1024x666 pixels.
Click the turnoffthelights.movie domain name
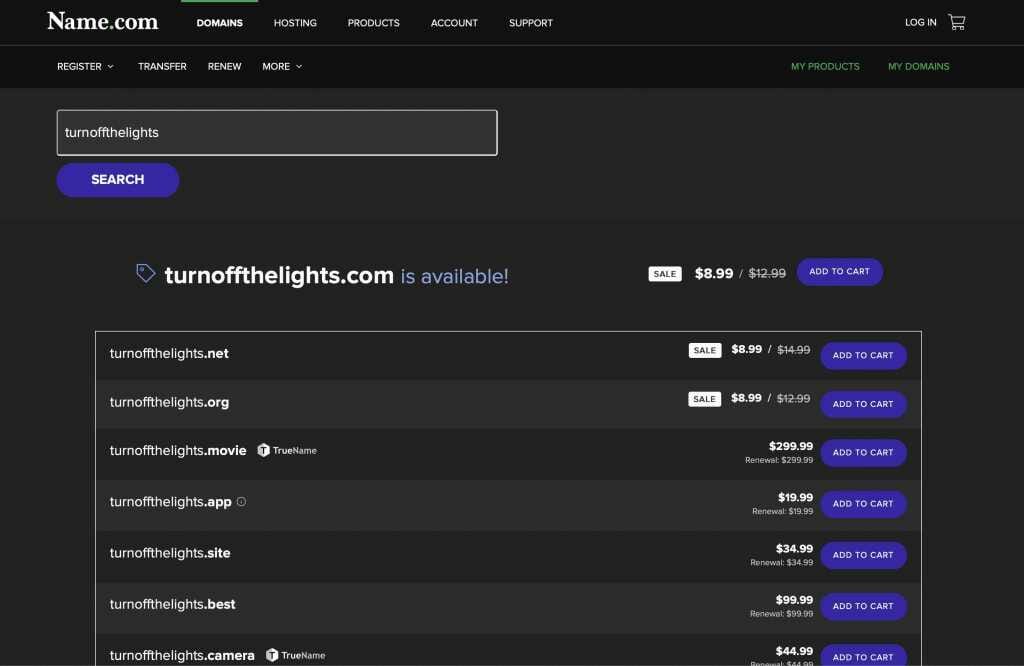click(178, 451)
